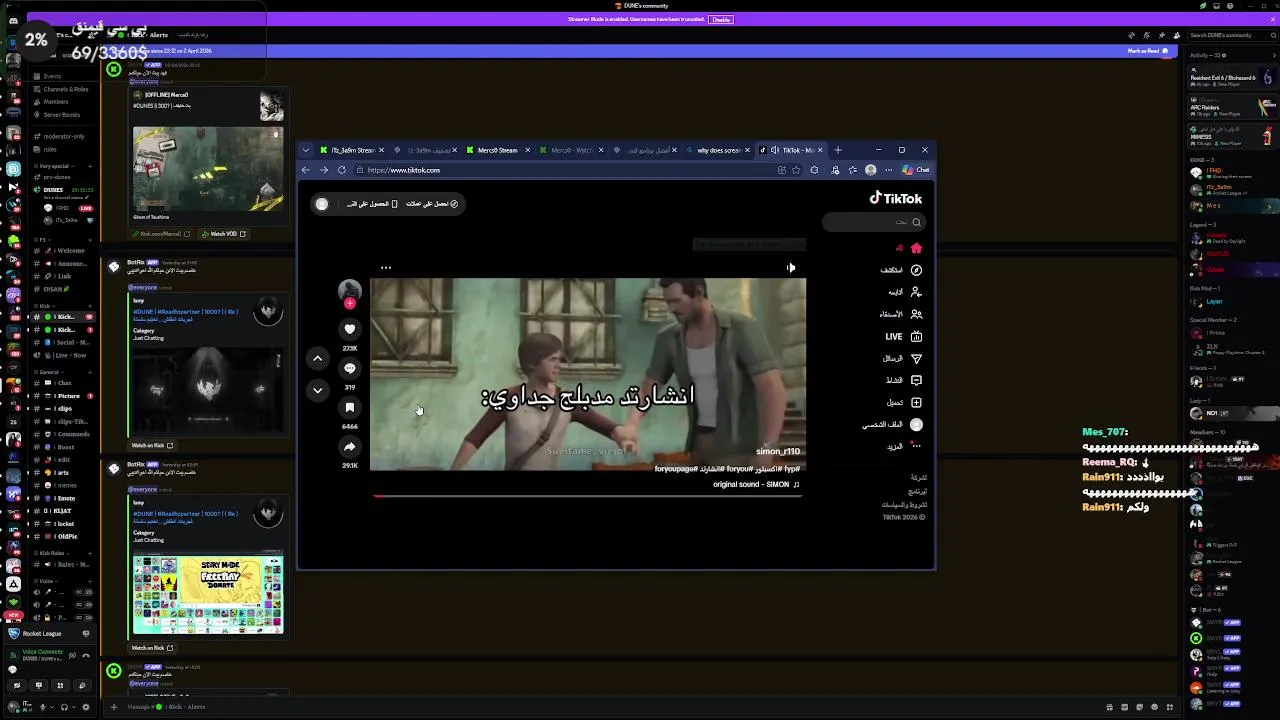Bookmark the TikTok video

click(350, 407)
